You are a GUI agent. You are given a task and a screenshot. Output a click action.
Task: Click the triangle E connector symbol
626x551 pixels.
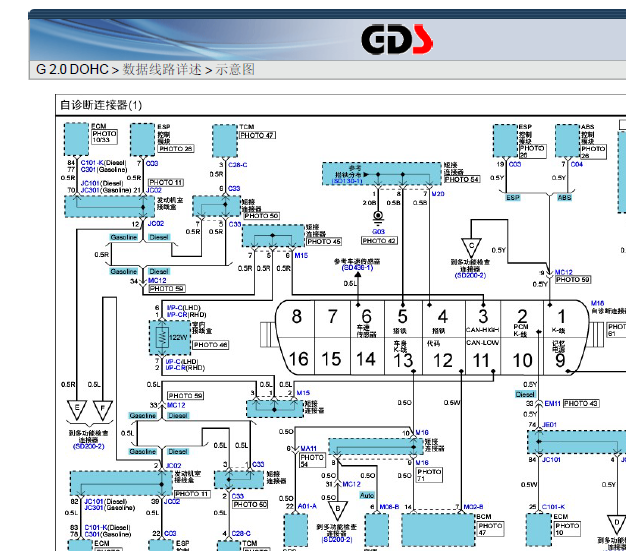[x=77, y=410]
